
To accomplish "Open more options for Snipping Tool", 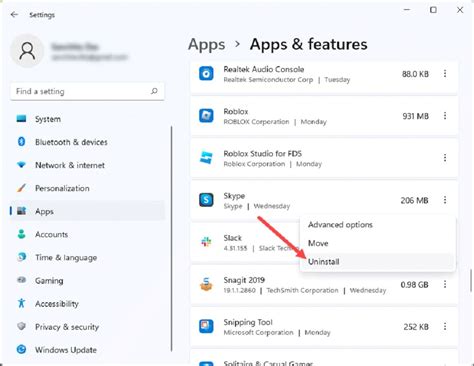I will tap(445, 326).
